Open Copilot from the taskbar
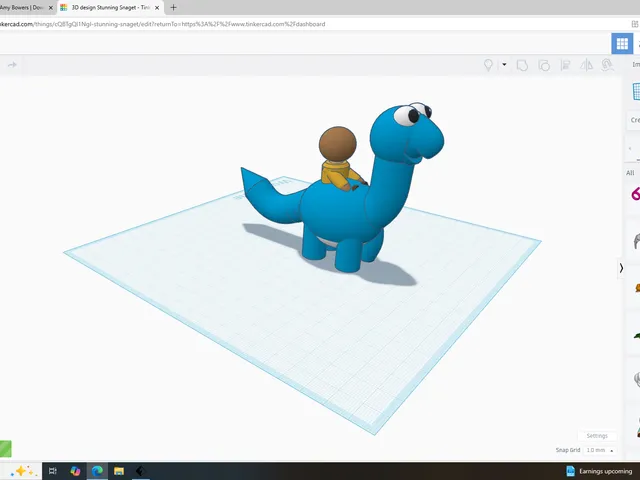This screenshot has height=480, width=640. (x=75, y=471)
